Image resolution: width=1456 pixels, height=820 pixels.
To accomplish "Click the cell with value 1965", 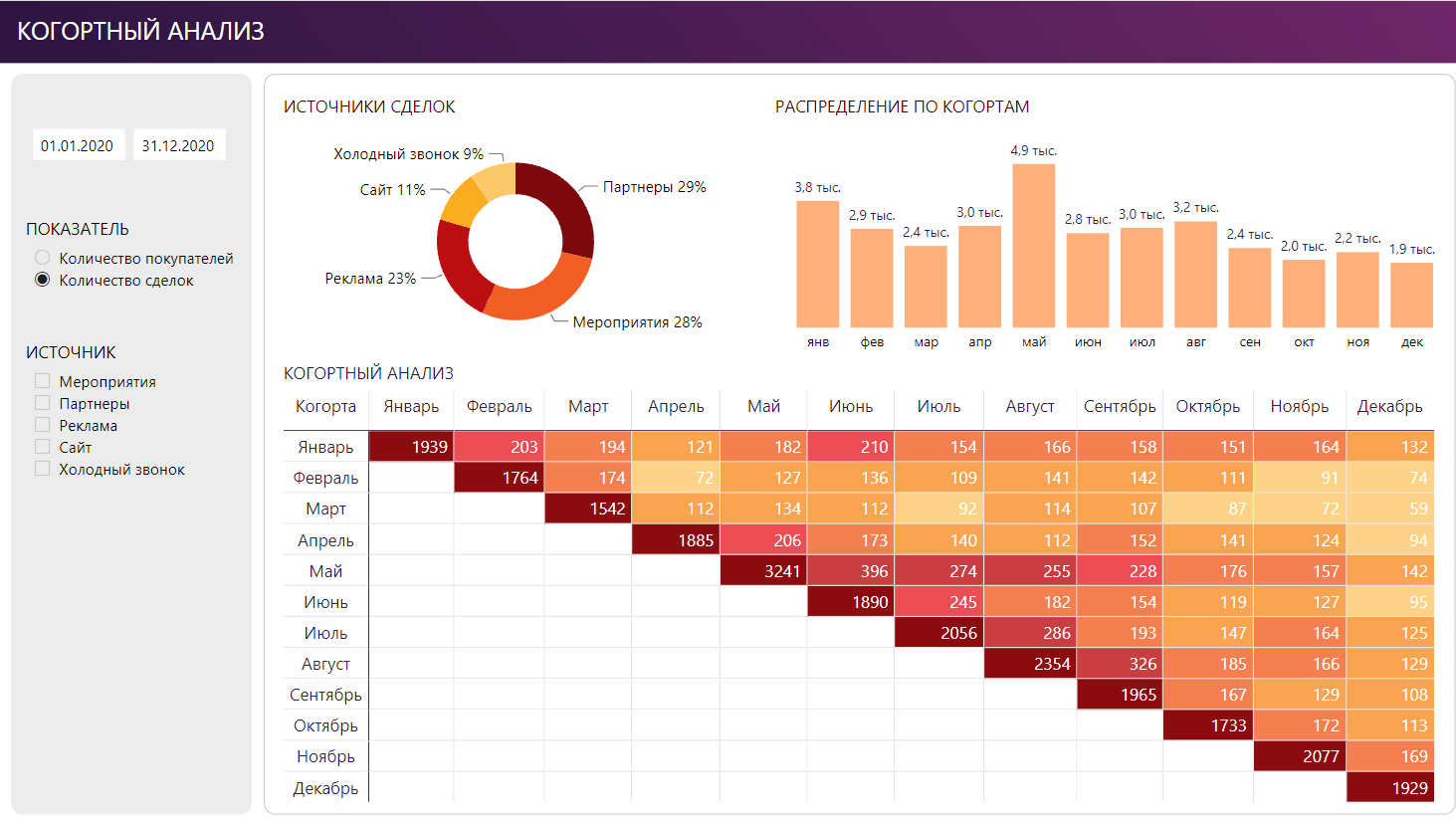I will click(x=1120, y=695).
